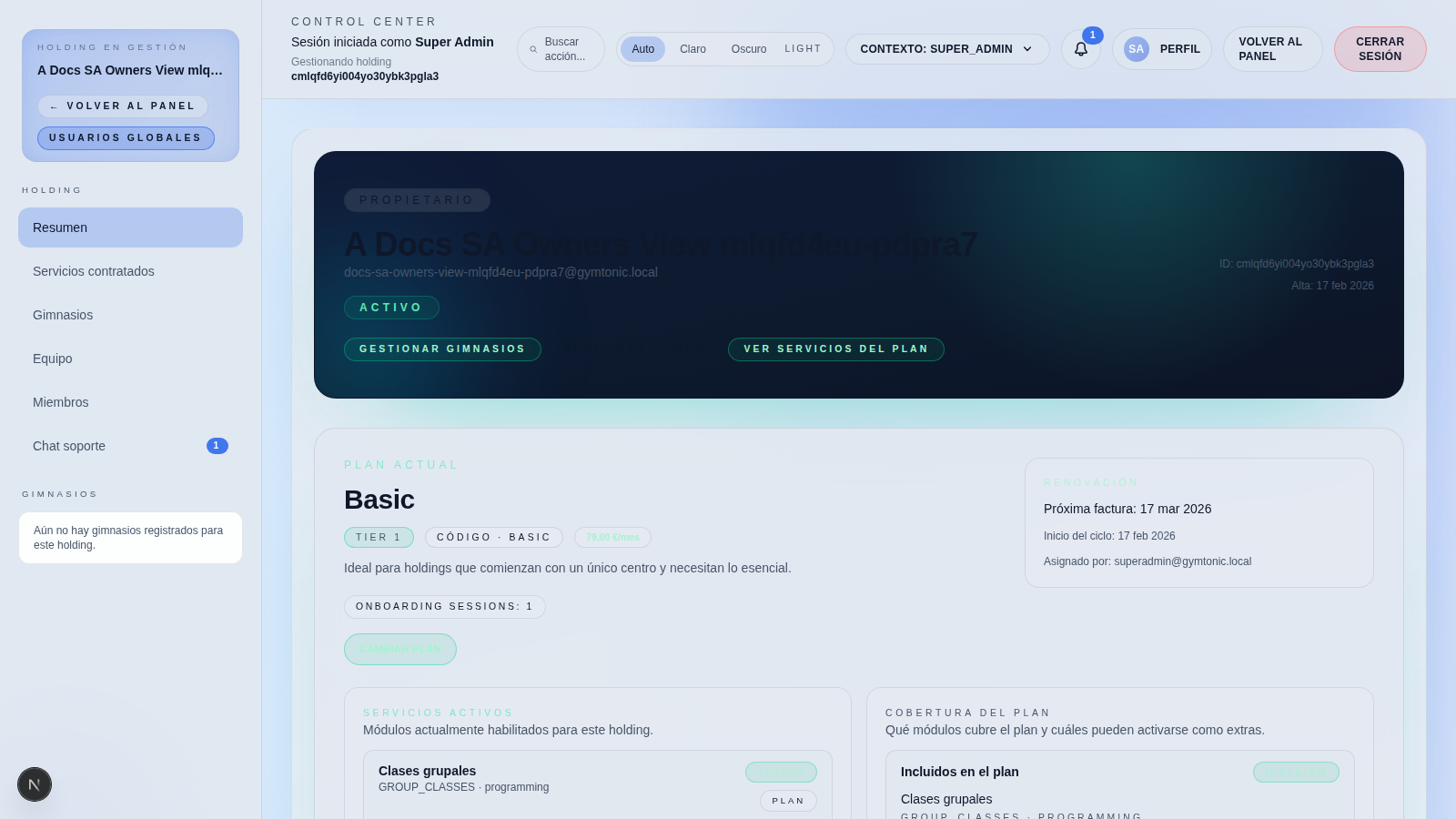Navigate to Gimnasios in sidebar
This screenshot has height=819, width=1456.
(x=63, y=315)
